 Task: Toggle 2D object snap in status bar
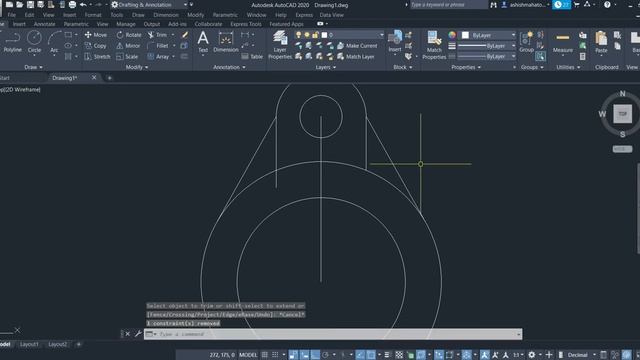(371, 355)
